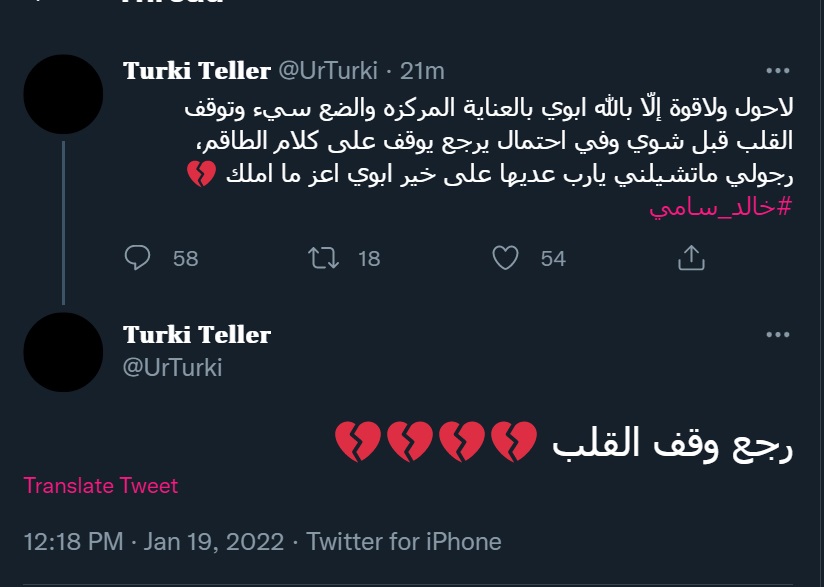Click Translate Tweet link

click(101, 486)
